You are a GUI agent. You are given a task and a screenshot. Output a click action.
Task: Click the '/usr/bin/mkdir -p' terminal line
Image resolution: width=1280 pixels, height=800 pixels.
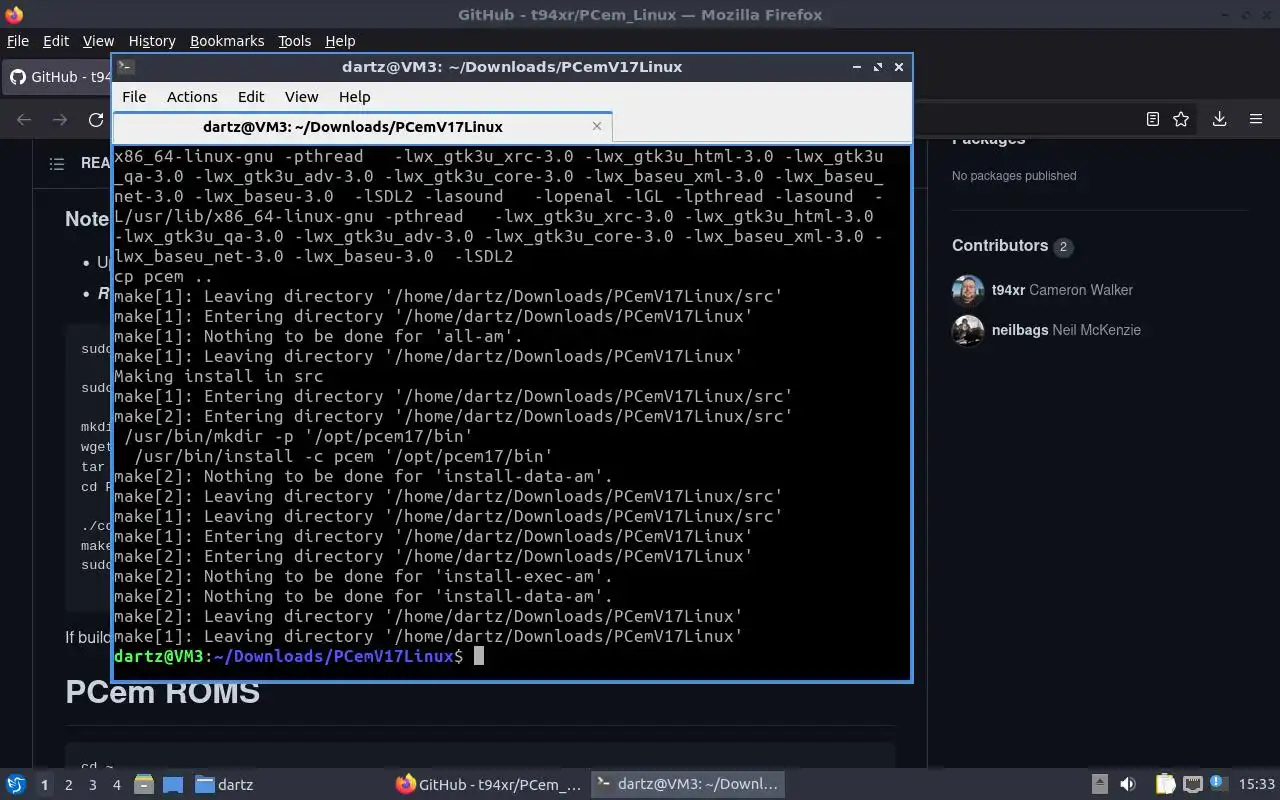point(298,436)
